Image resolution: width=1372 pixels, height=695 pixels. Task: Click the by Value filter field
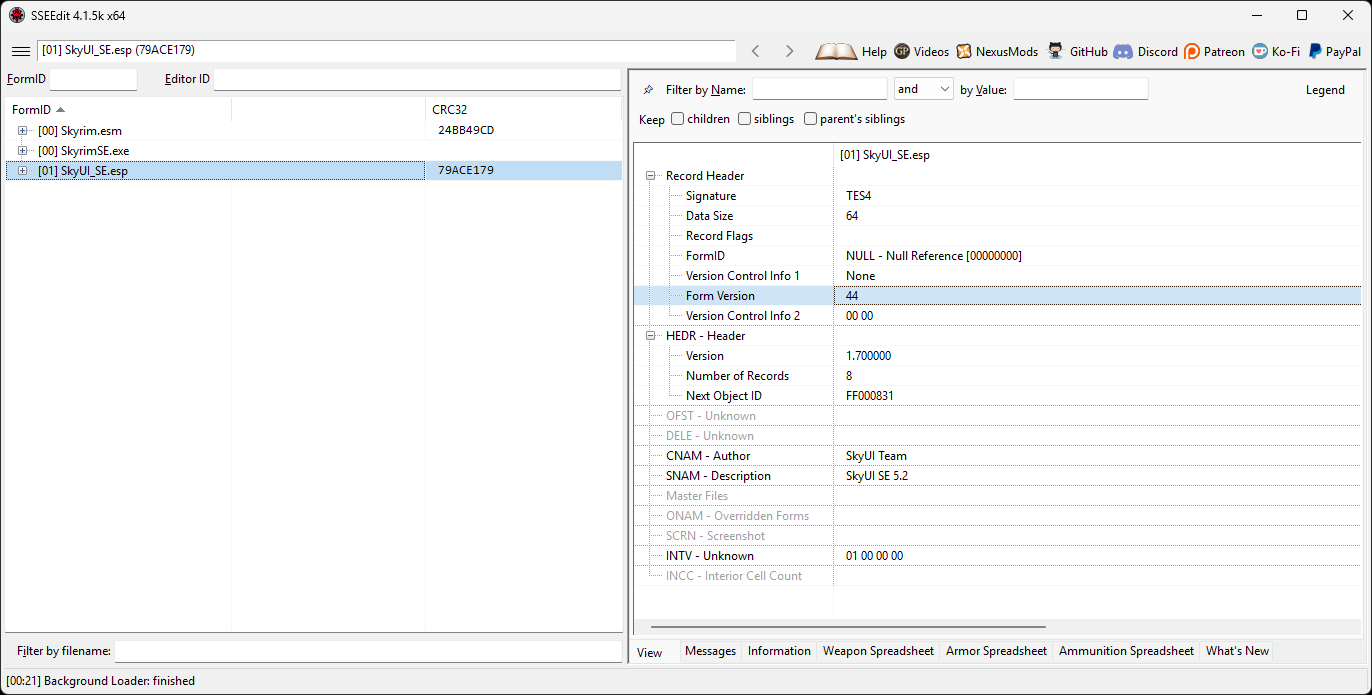click(x=1081, y=89)
